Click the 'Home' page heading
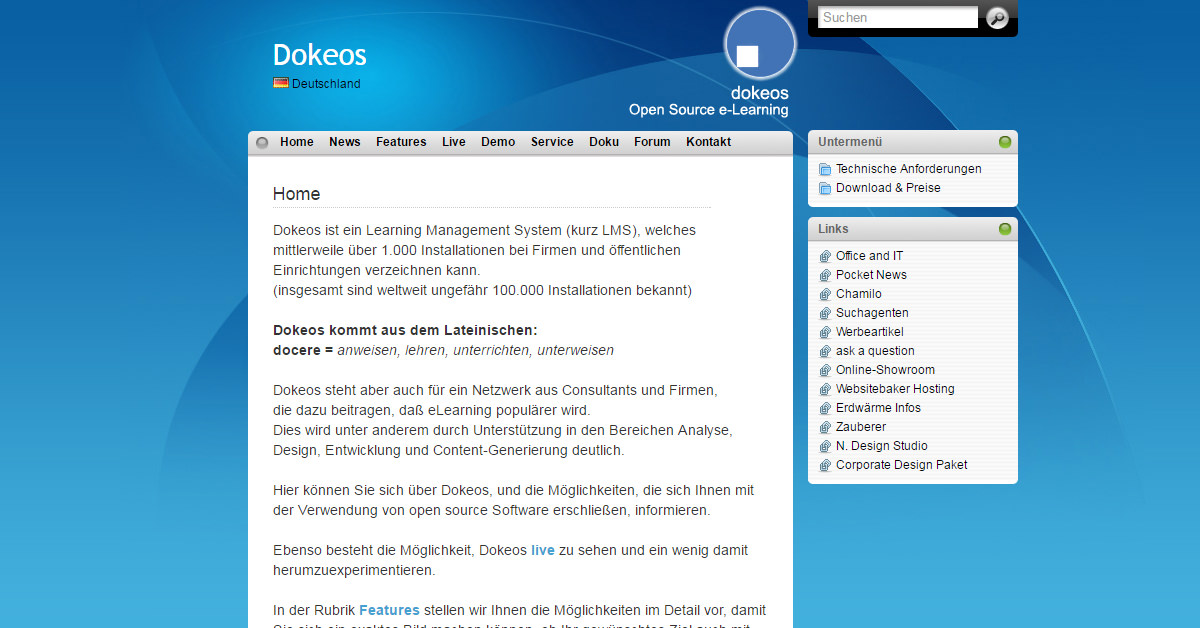1200x628 pixels. pyautogui.click(x=297, y=194)
